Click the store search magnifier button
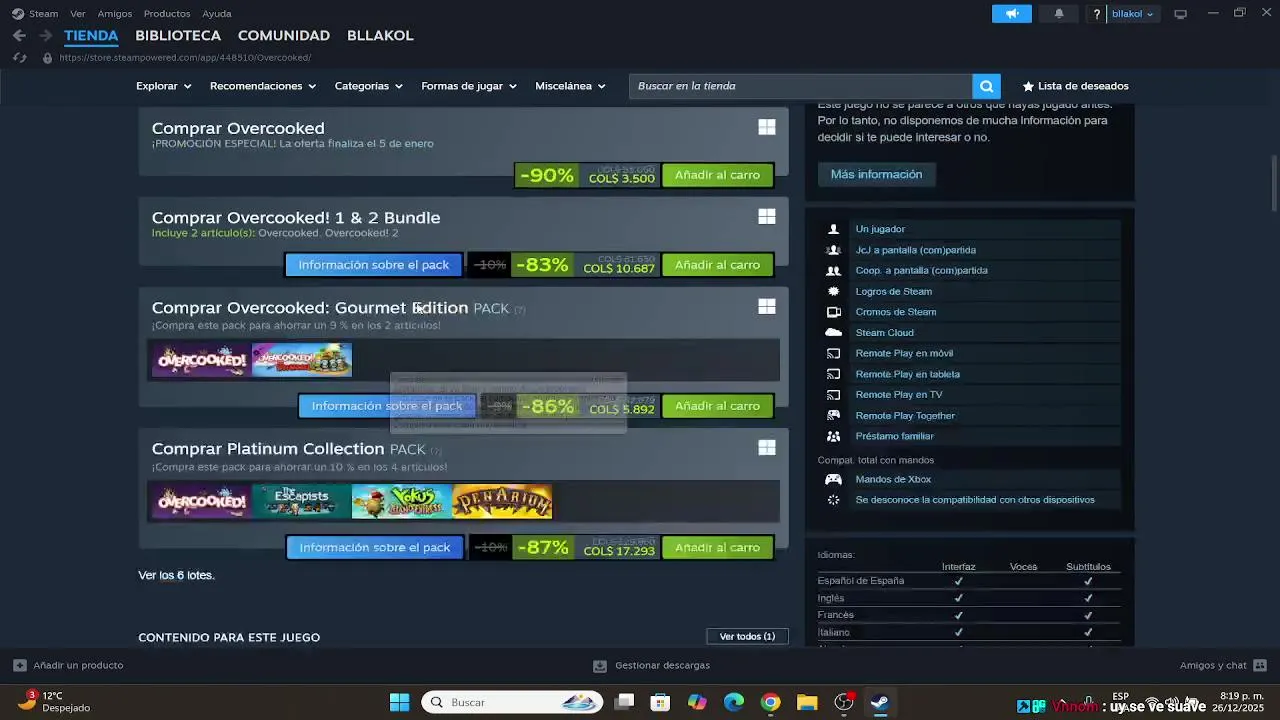Screen dimensions: 1280x720 click(986, 86)
